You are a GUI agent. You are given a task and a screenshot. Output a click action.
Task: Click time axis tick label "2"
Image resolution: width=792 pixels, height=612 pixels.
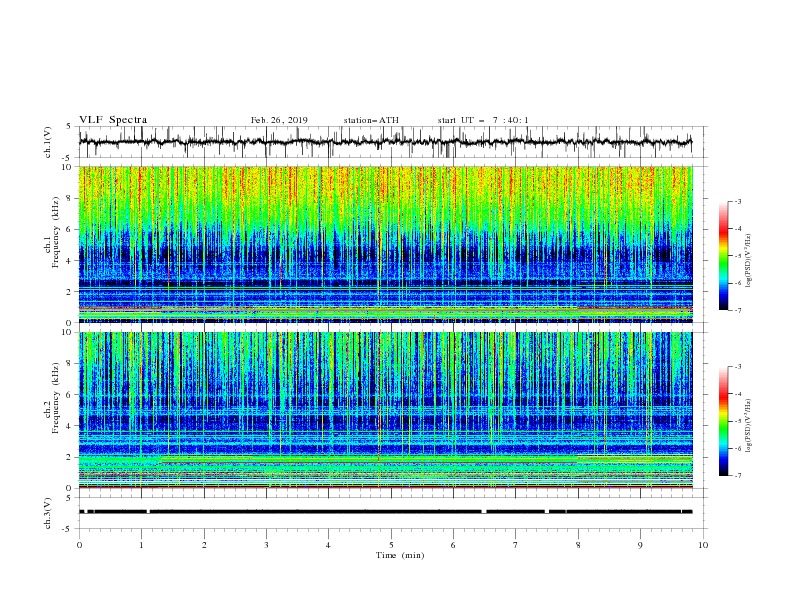click(204, 545)
